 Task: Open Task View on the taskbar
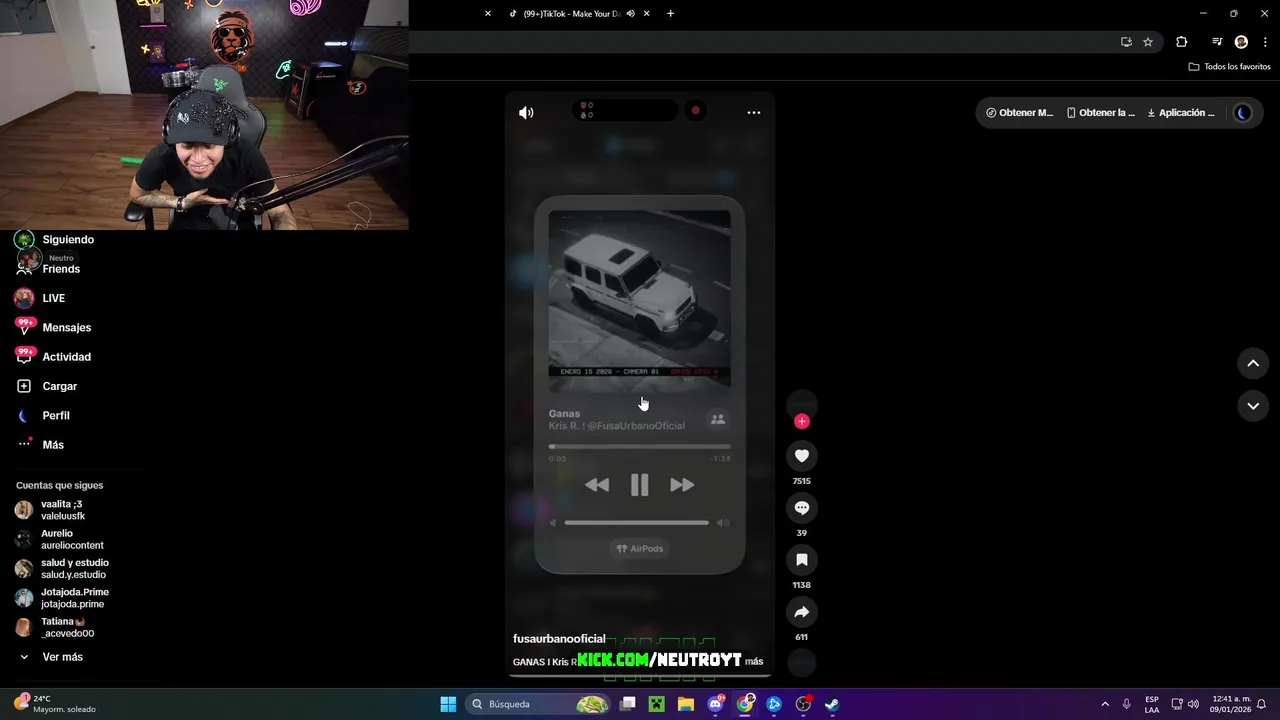tap(628, 704)
